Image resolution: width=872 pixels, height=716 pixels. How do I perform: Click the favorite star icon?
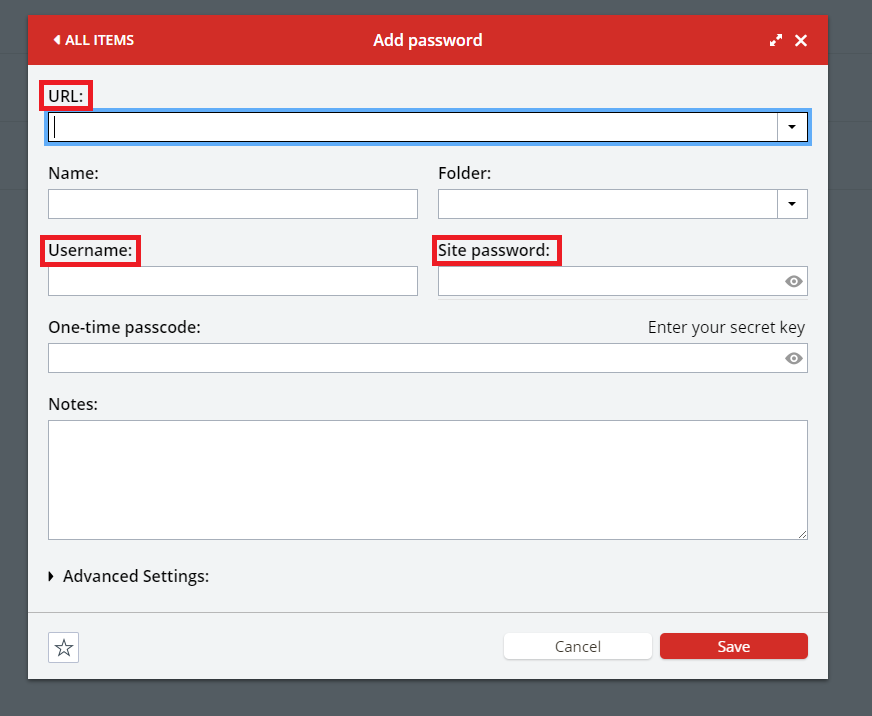click(x=64, y=648)
